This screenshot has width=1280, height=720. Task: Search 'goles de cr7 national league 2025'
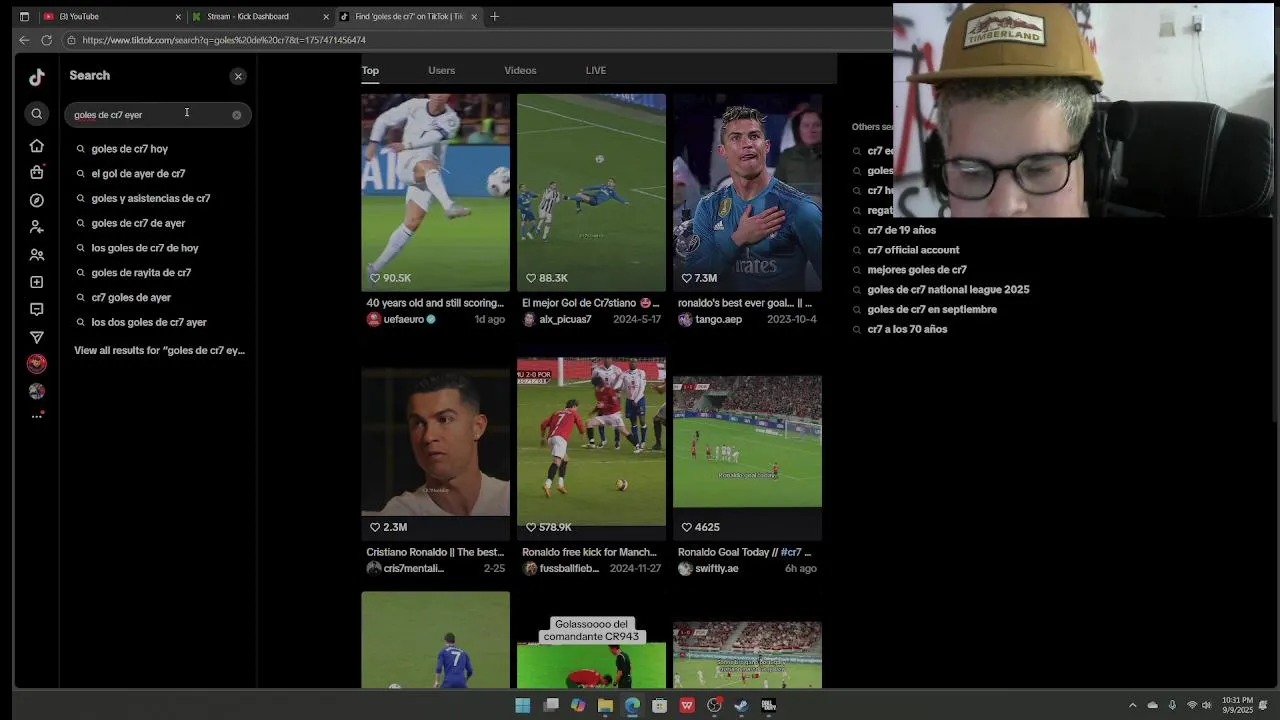pyautogui.click(x=948, y=290)
